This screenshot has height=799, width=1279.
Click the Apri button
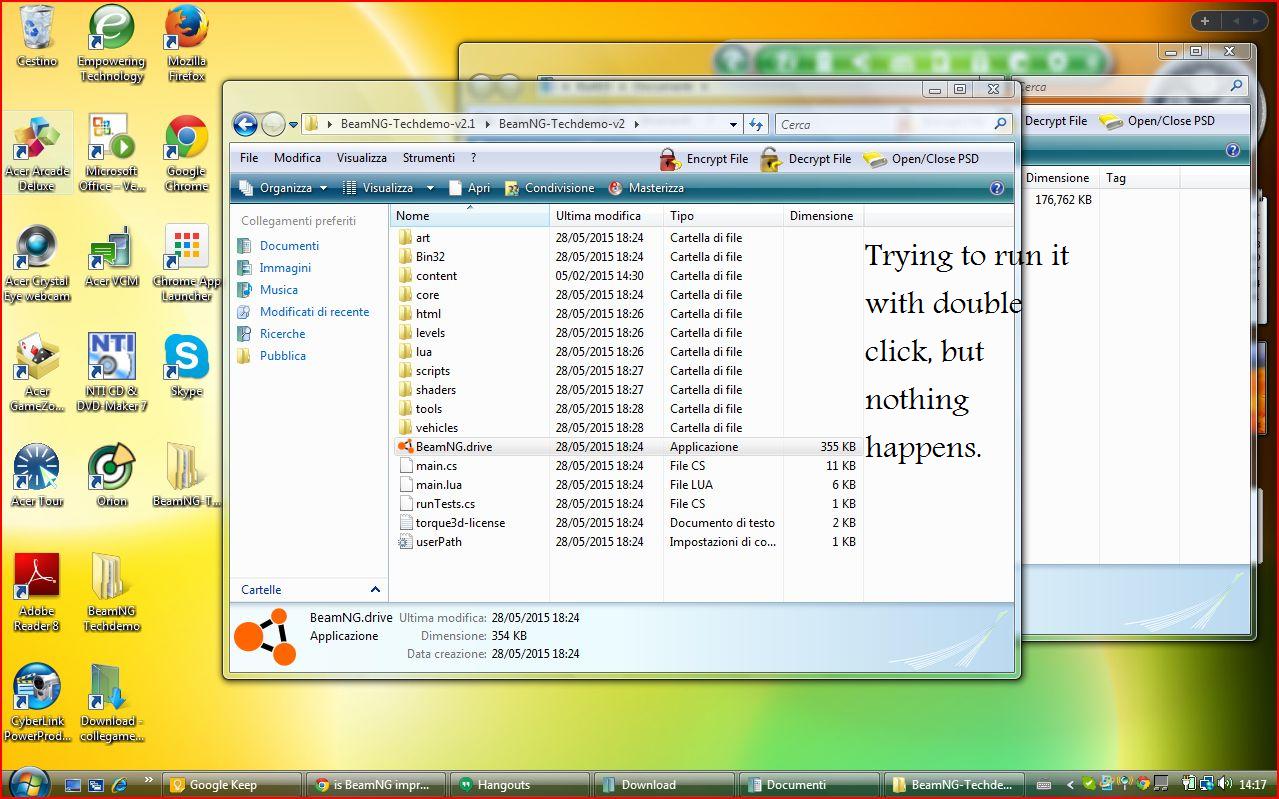(469, 188)
